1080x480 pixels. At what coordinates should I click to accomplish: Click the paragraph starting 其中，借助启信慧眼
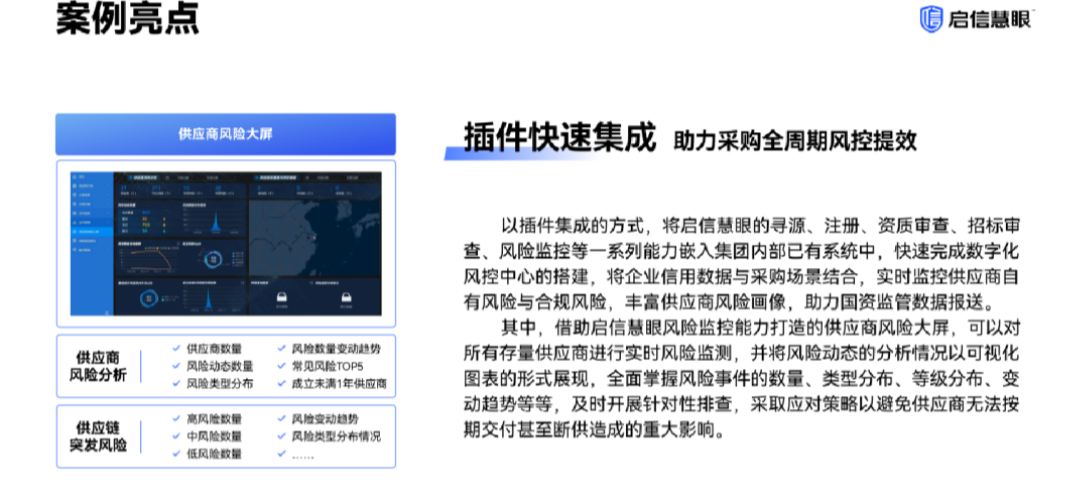(741, 379)
